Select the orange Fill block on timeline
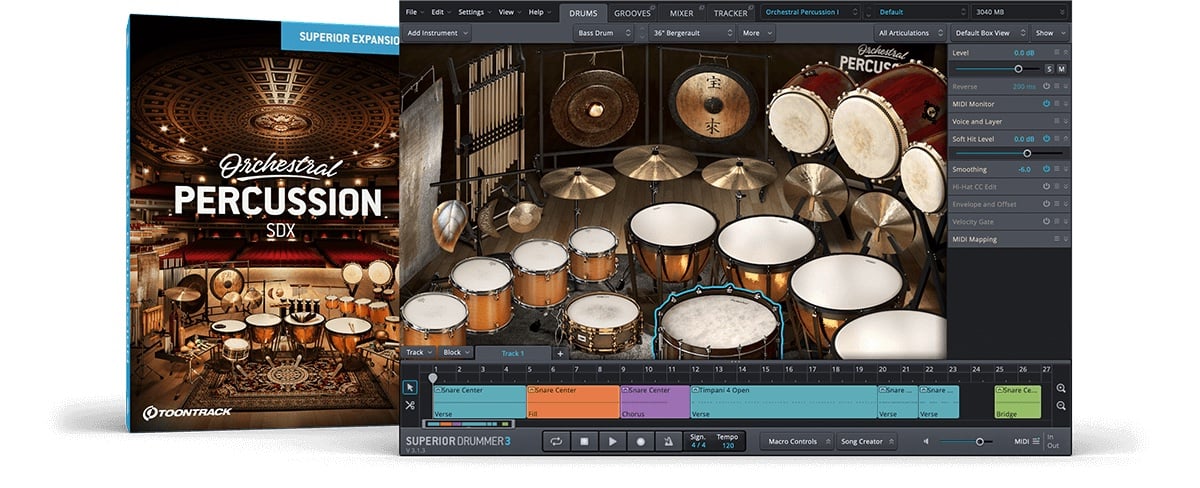Image resolution: width=1200 pixels, height=488 pixels. pos(572,401)
